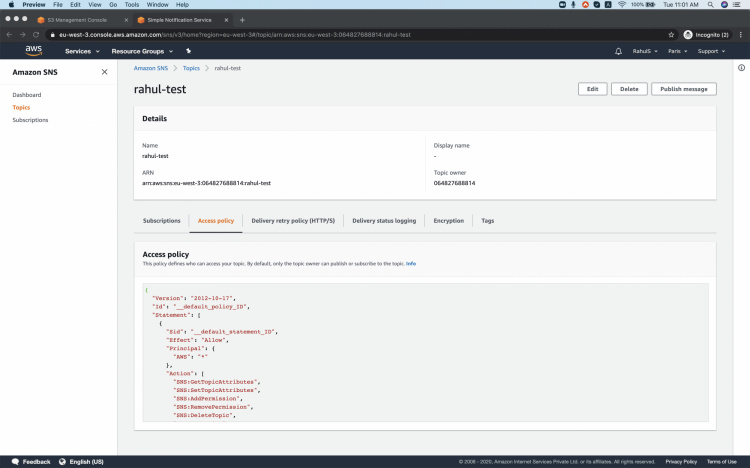750x468 pixels.
Task: Close the Amazon SNS sidebar panel
Action: (105, 72)
